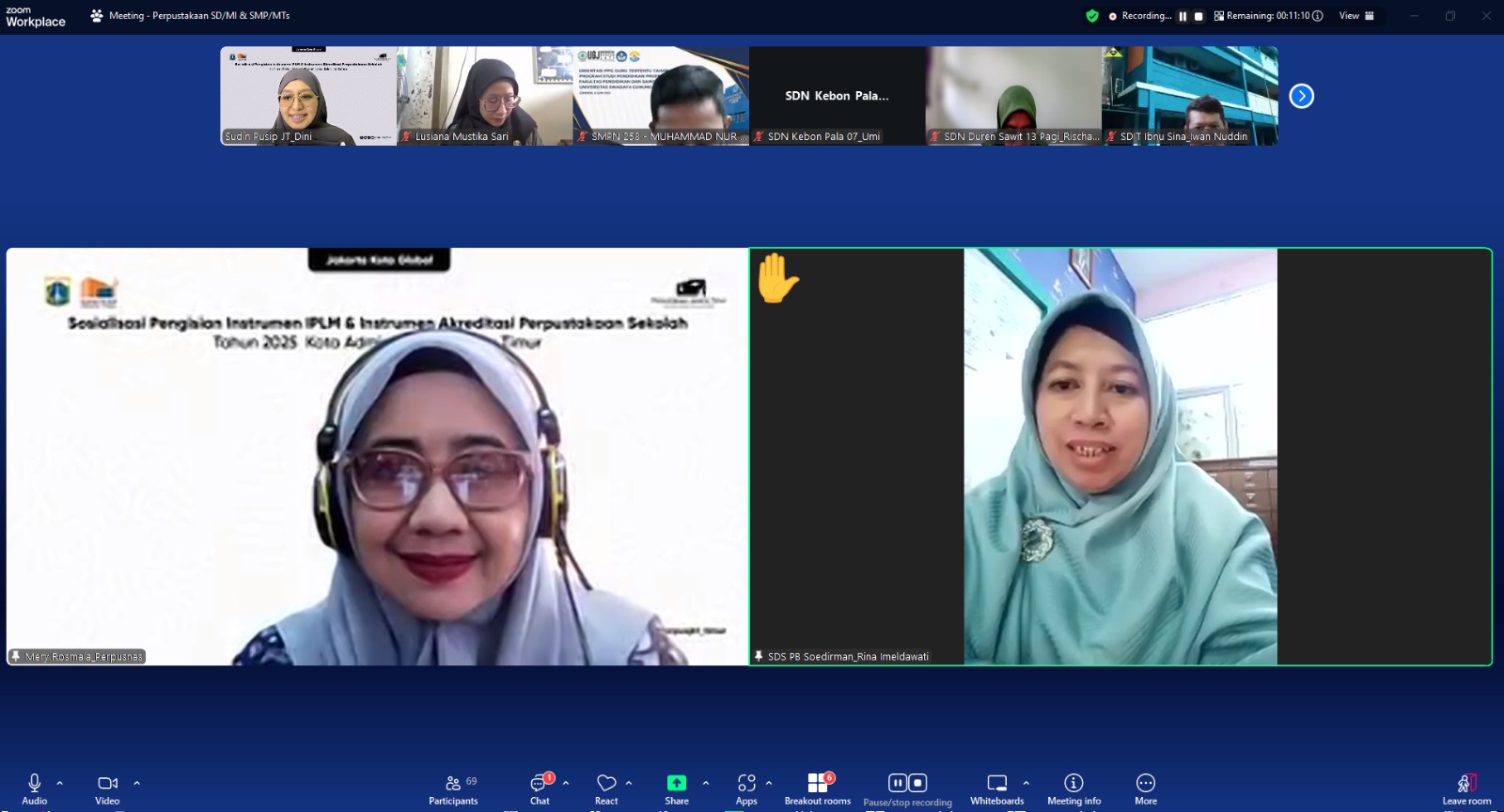
Task: Open Whiteboards
Action: [x=997, y=789]
